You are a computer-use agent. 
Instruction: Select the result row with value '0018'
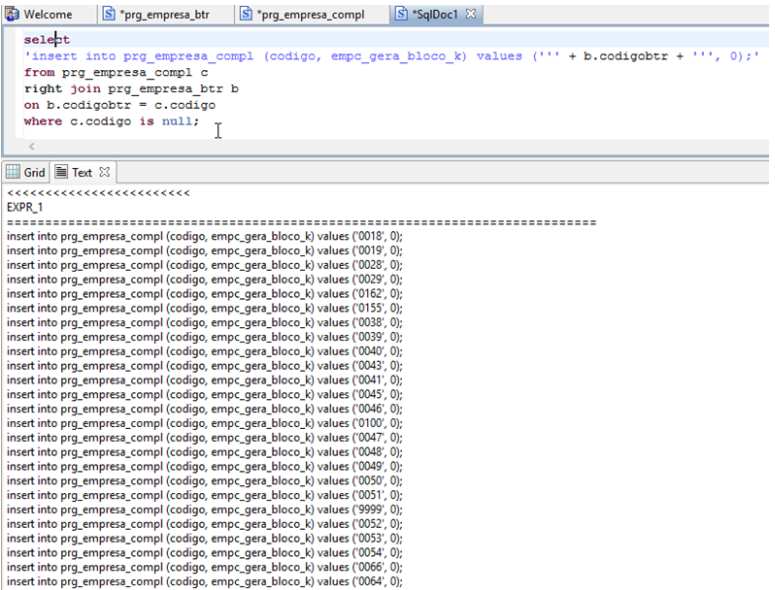pos(205,236)
